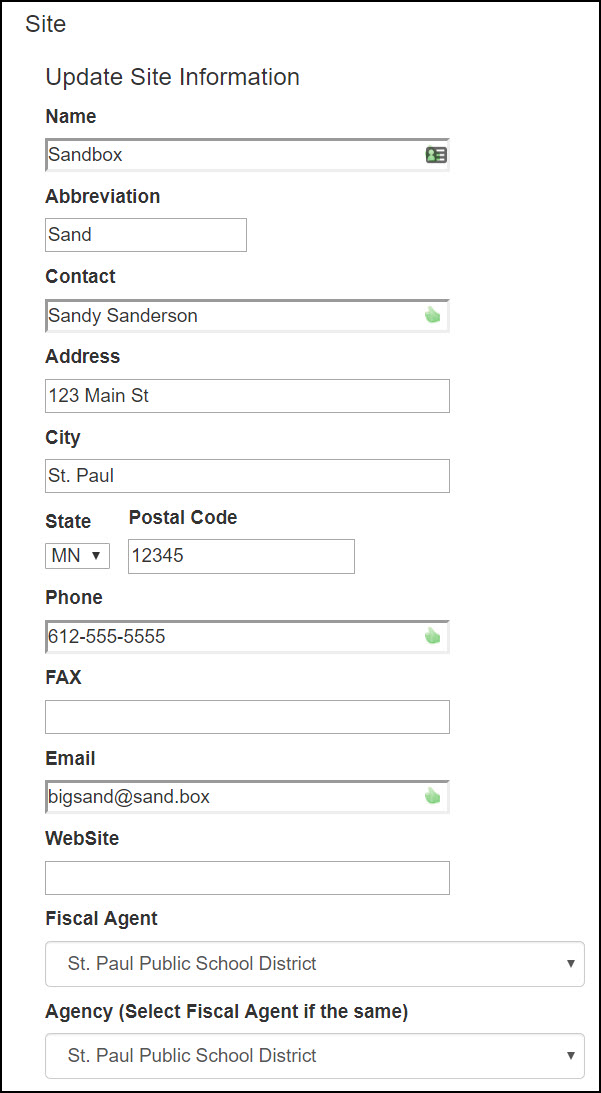Screen dimensions: 601x1093
Task: Click the thumbs-up icon in the Email field
Action: click(432, 796)
